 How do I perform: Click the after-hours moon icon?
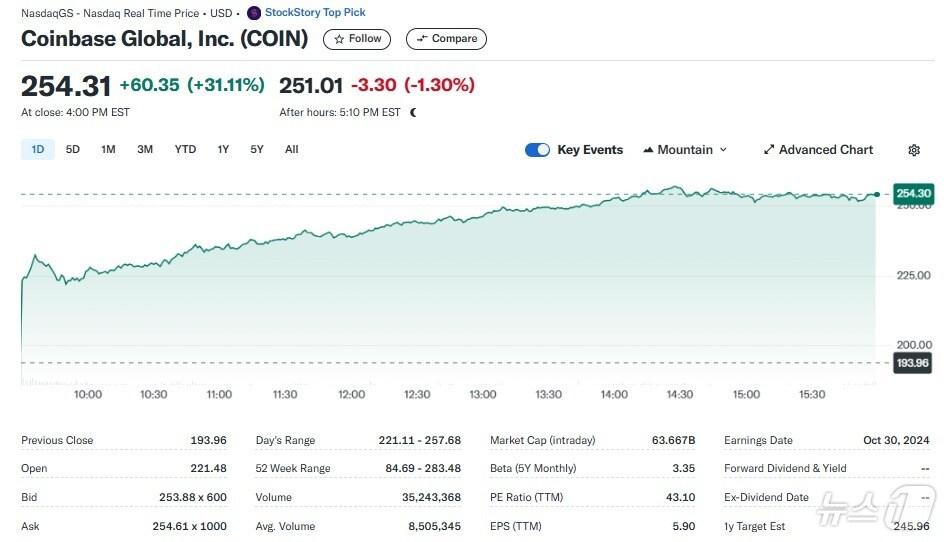click(x=413, y=113)
